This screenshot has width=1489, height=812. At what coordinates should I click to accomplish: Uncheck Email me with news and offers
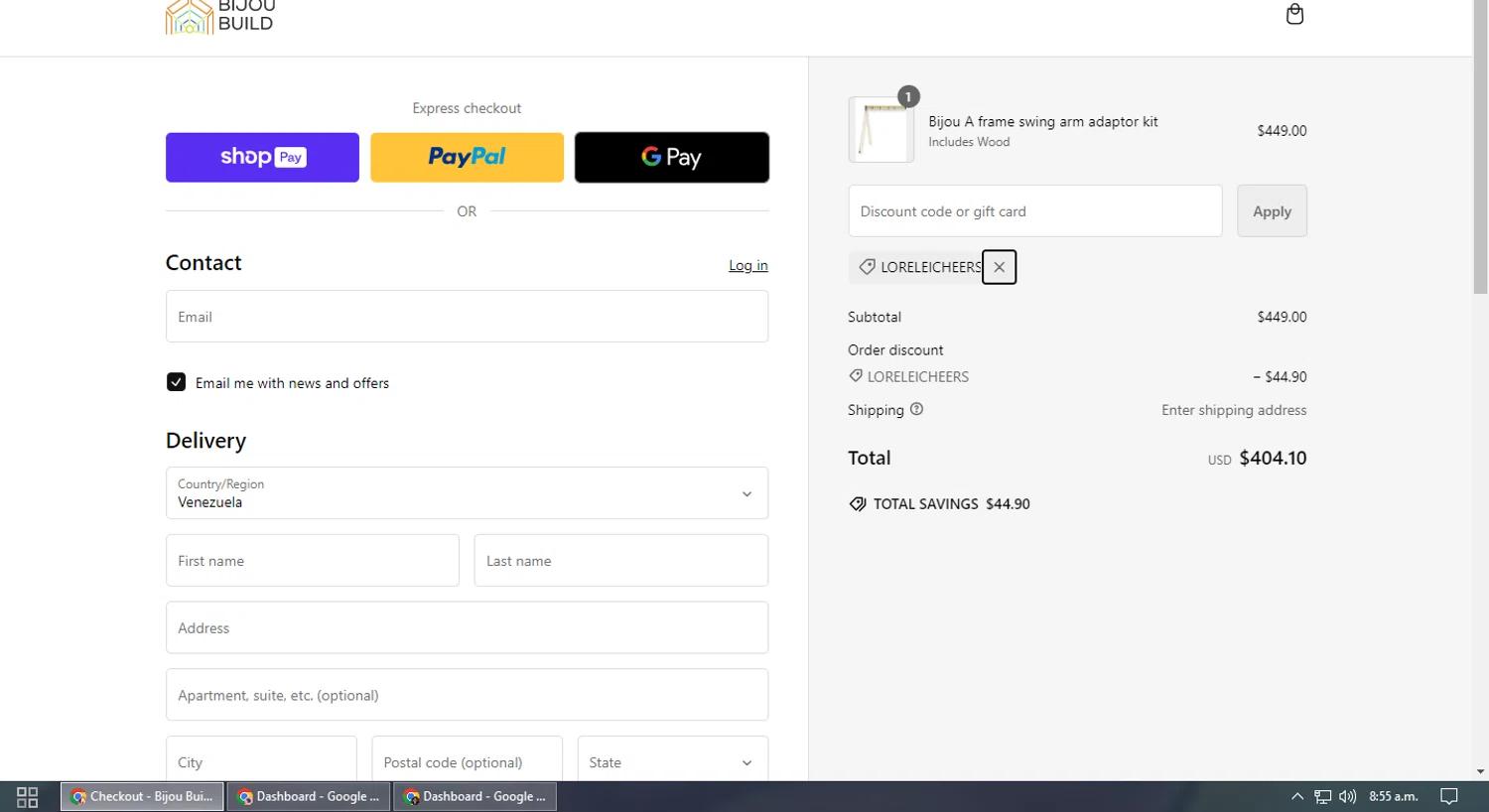click(177, 382)
